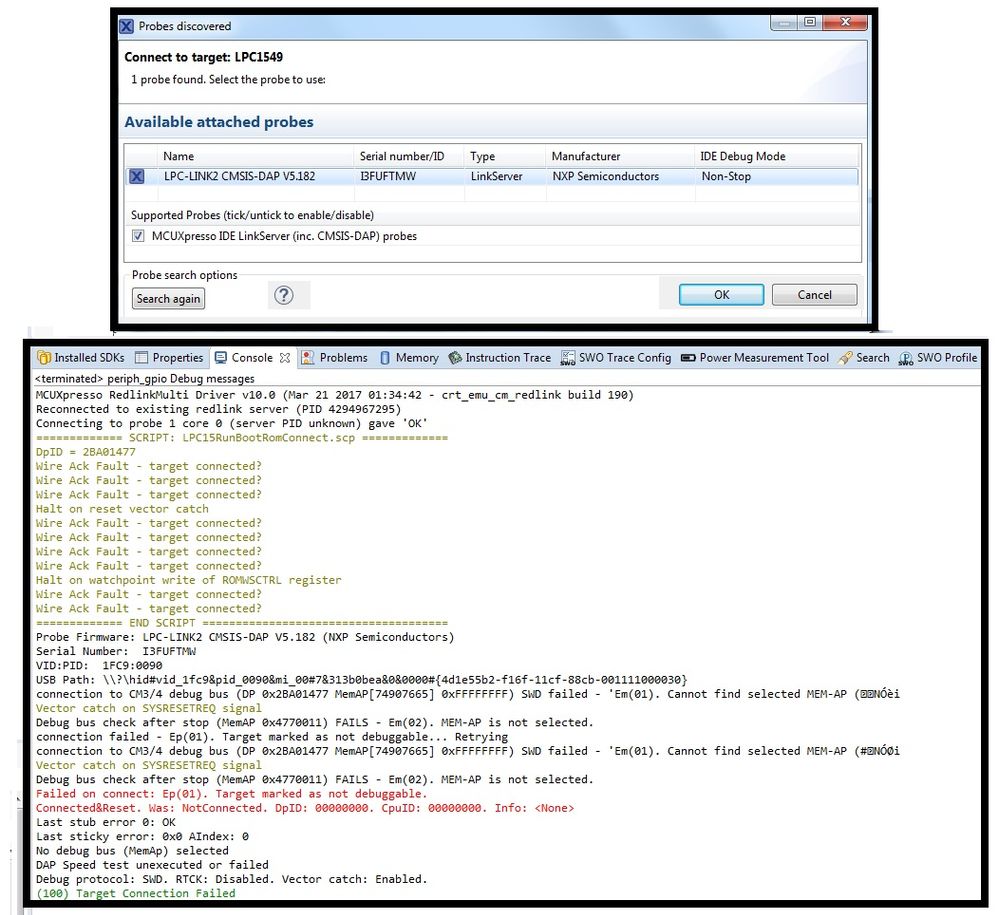Open the help question mark icon
999x915 pixels.
[284, 295]
